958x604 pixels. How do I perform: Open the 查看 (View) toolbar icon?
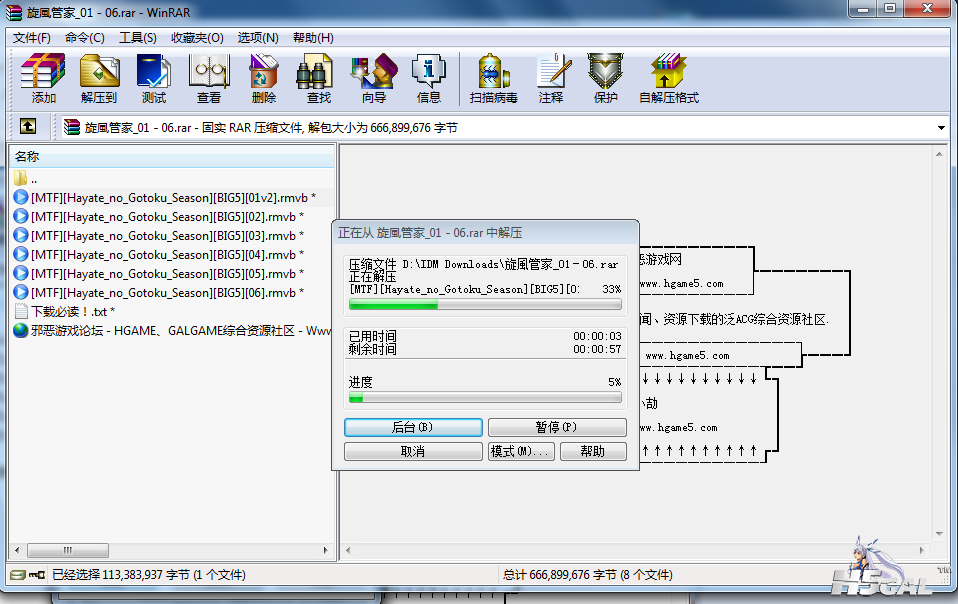tap(209, 79)
